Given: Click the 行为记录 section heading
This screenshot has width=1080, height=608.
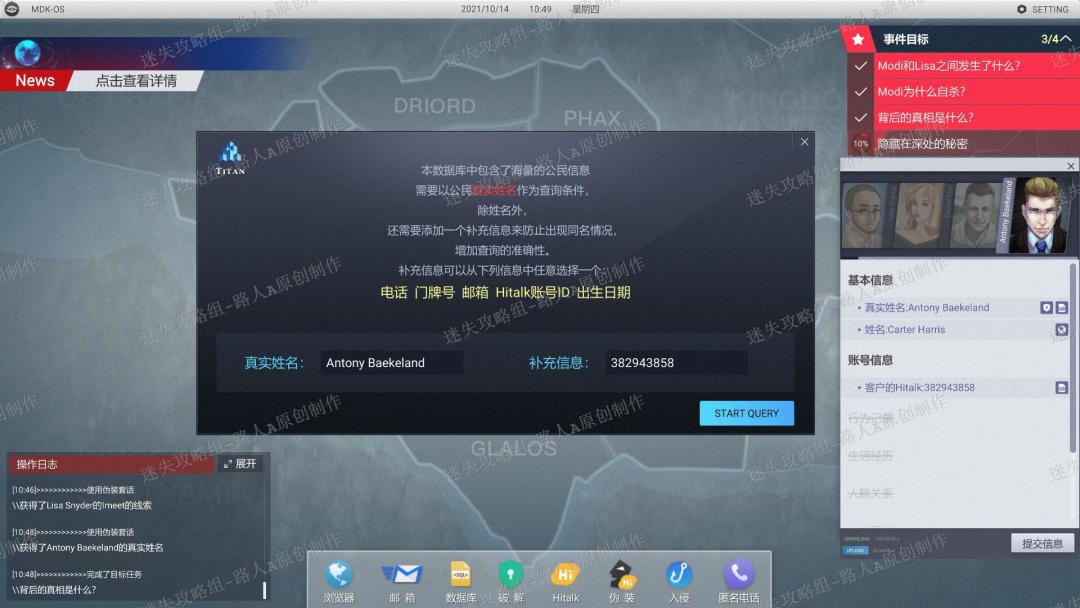Looking at the screenshot, I should [x=870, y=417].
